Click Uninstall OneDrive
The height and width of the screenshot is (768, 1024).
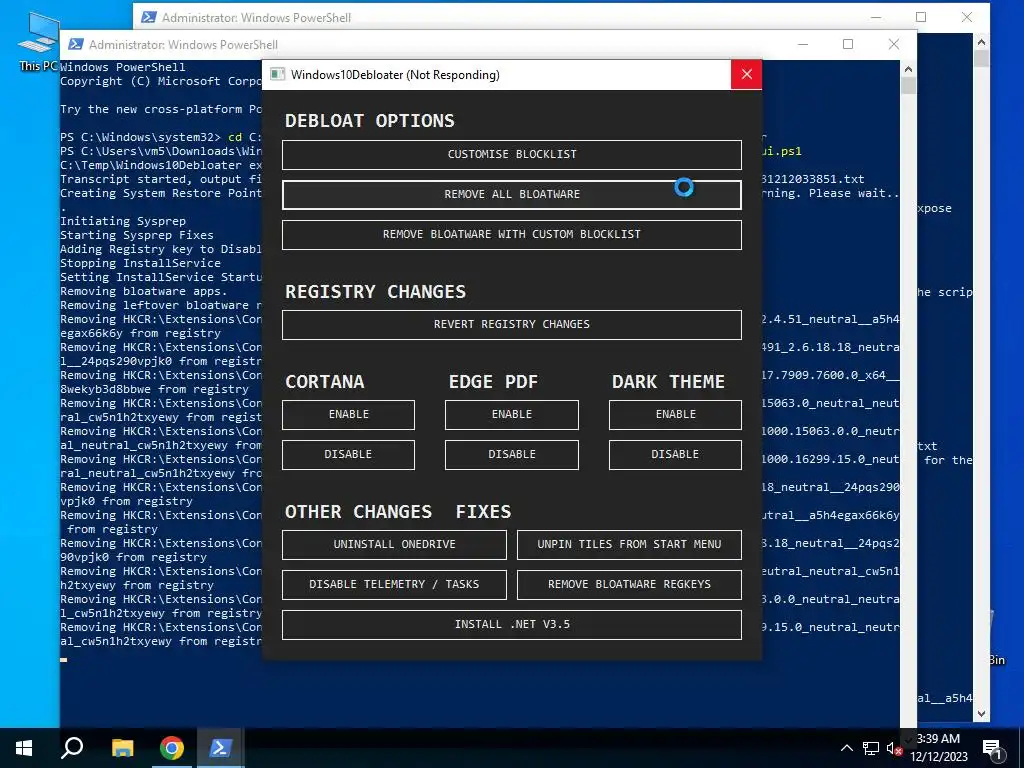394,545
